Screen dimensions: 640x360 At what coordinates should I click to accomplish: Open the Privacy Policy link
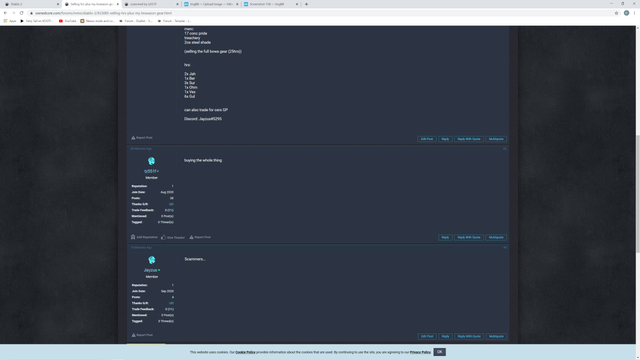pos(420,352)
